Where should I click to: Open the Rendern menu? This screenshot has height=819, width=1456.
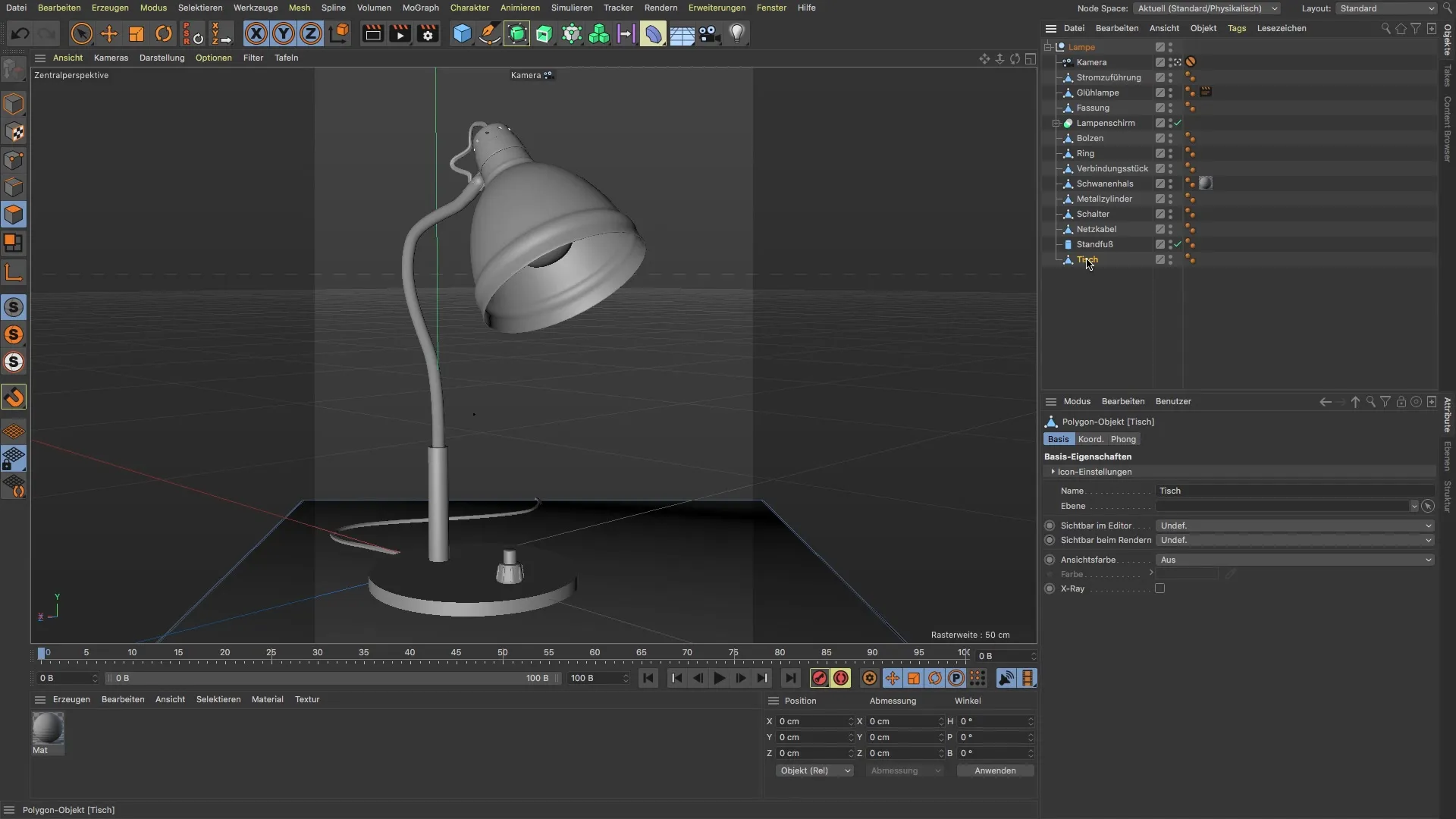661,8
